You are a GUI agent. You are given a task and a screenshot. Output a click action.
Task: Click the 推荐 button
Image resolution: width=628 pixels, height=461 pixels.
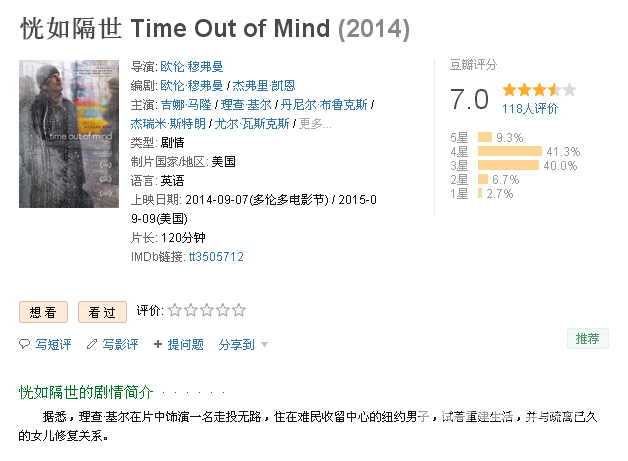coord(588,339)
